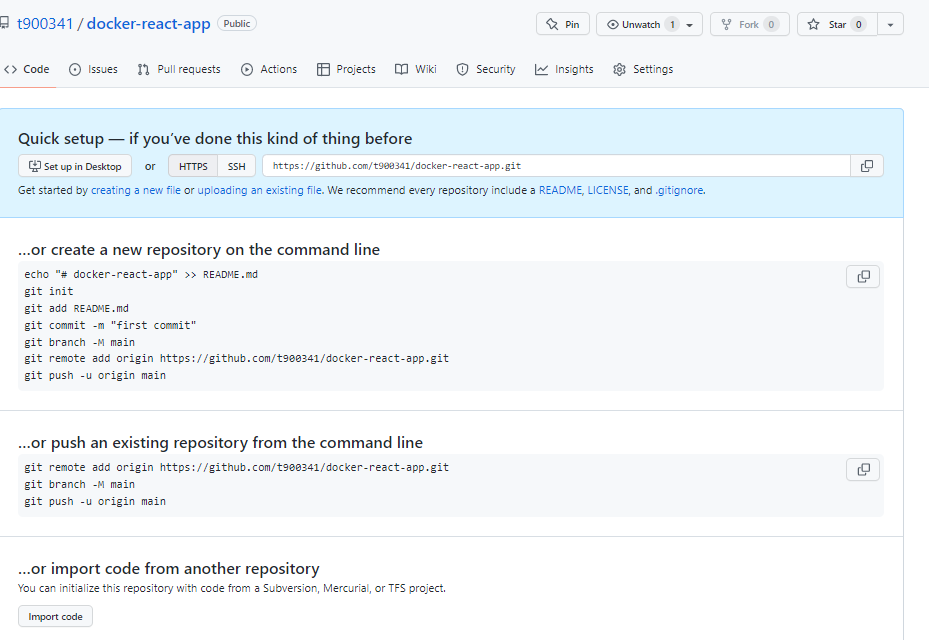Click the Security shield icon
Screen dimensions: 929x640
point(462,69)
